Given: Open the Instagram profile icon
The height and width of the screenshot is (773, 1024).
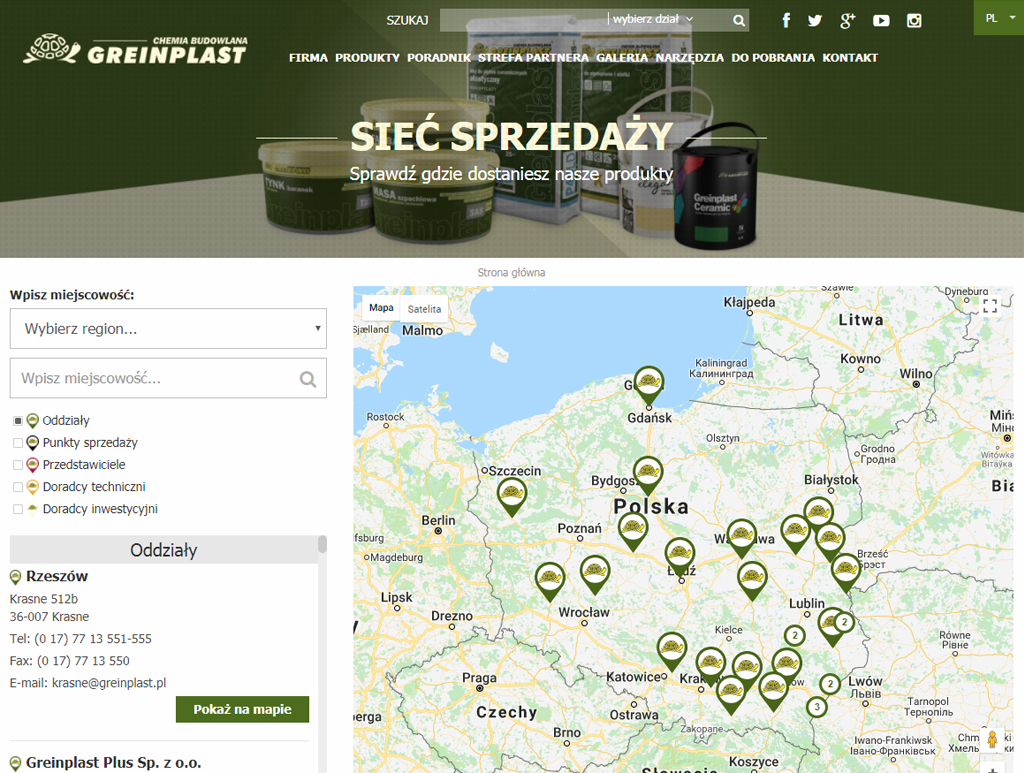Looking at the screenshot, I should coord(914,20).
